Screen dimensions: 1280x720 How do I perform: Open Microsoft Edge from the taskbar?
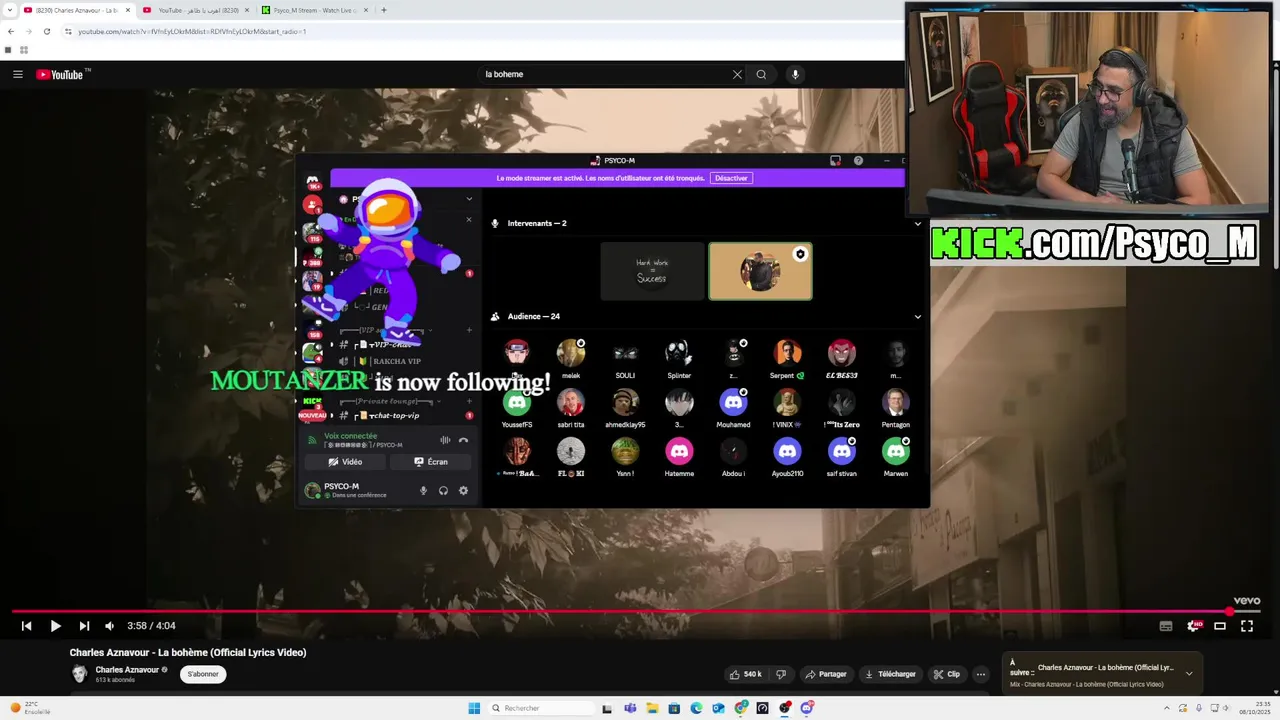click(696, 708)
